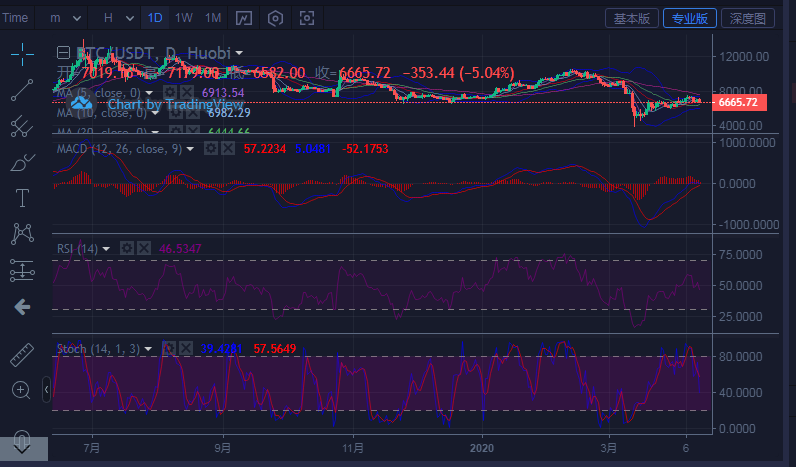Collapse the BTC/USDT legend box
796x467 pixels.
(x=63, y=53)
